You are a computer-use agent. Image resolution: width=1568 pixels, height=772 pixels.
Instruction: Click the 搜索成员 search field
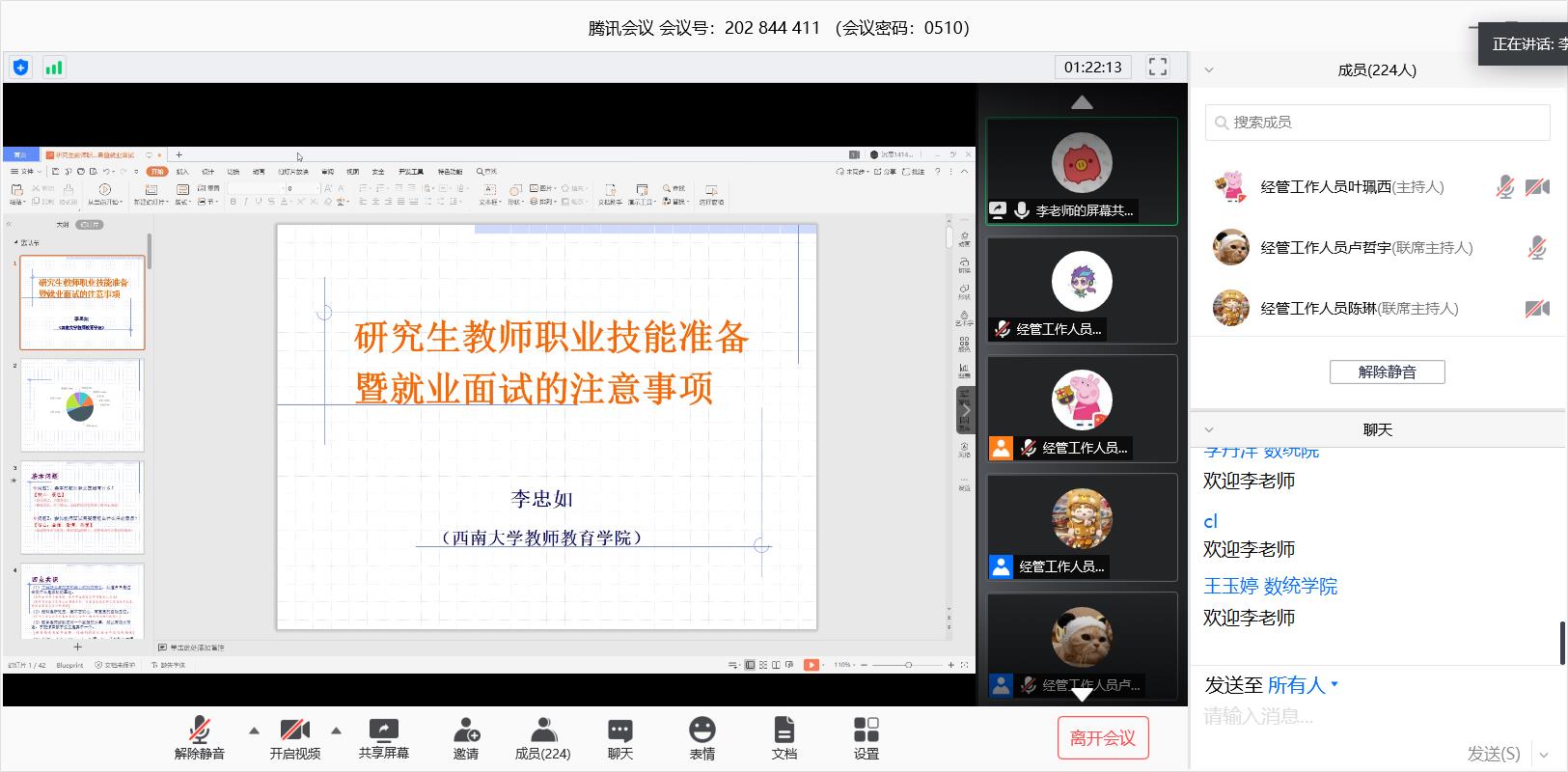pos(1377,123)
